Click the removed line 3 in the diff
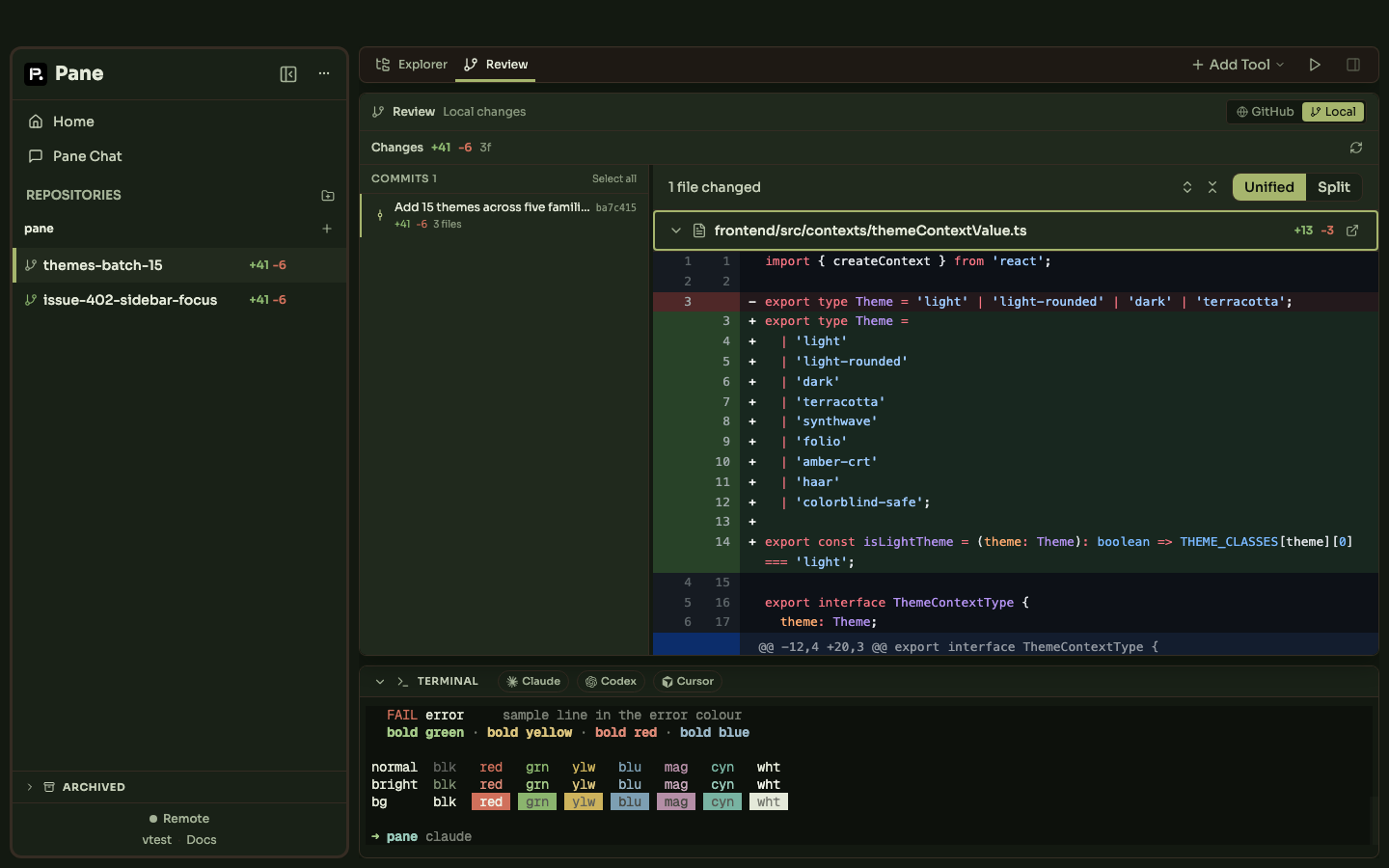1389x868 pixels. point(1015,302)
